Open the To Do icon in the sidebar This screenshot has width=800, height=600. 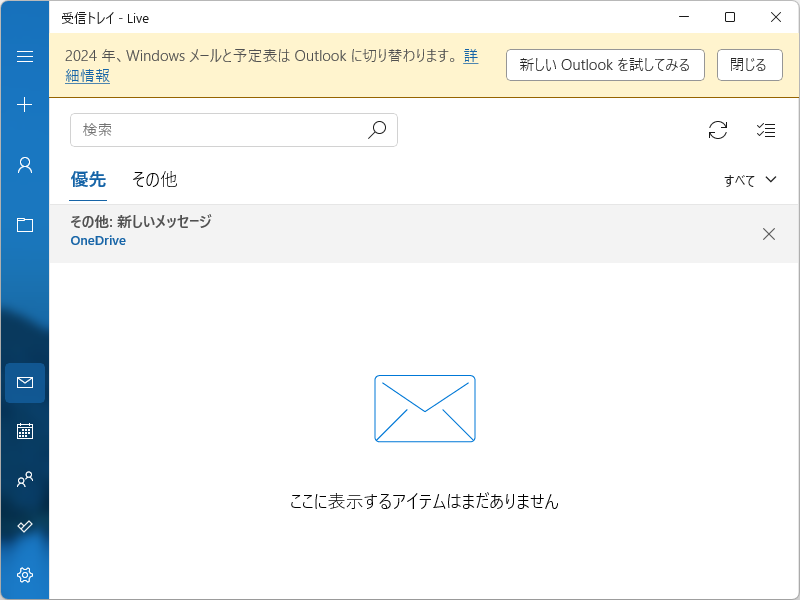(24, 527)
